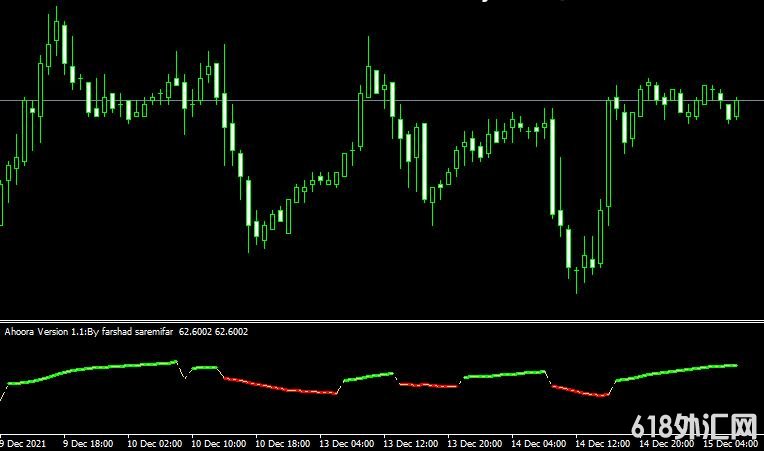Screen dimensions: 764x451
Task: Select the 13 Dec 12:00 time marker
Action: 411,442
